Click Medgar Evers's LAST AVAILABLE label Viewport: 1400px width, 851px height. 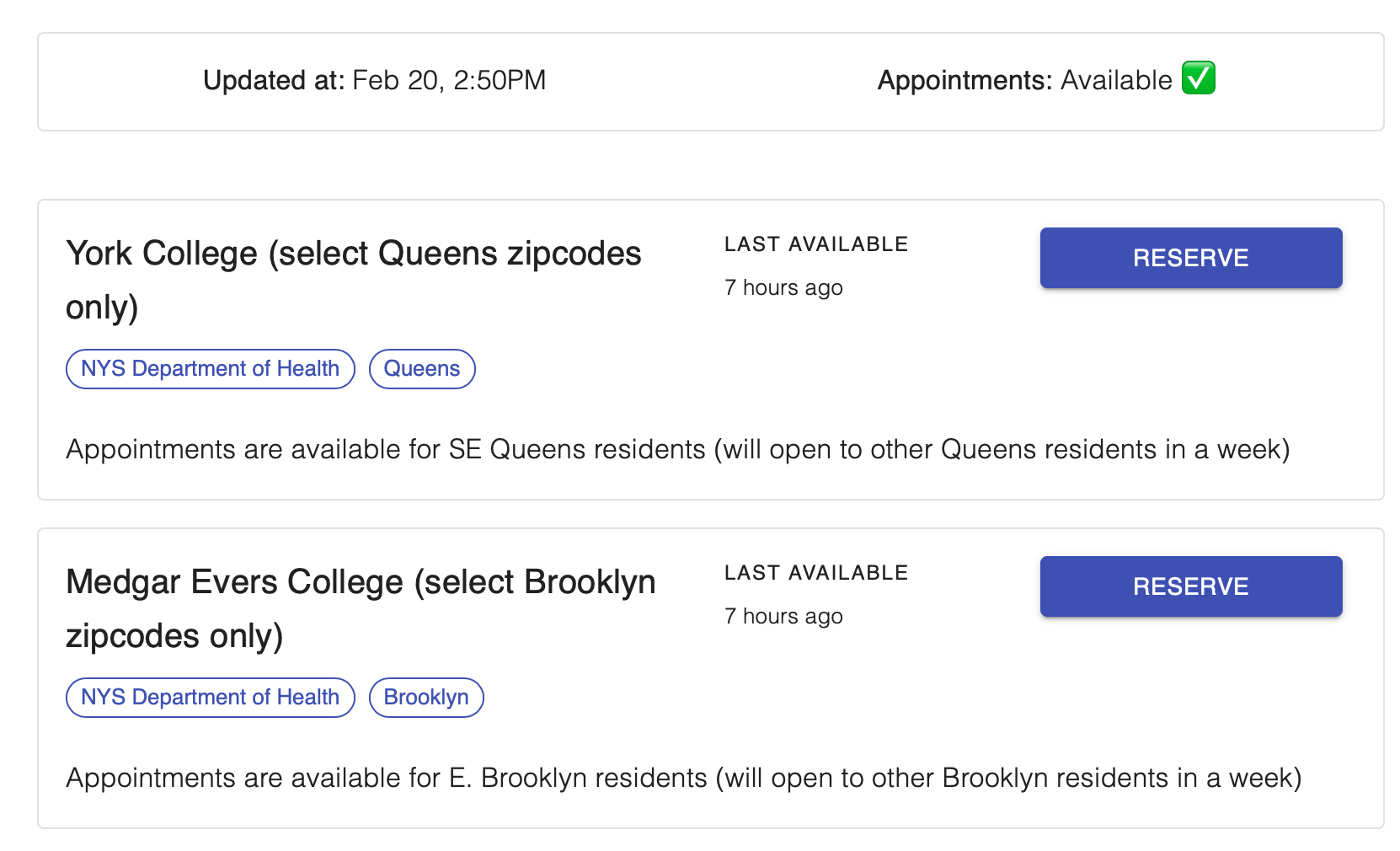click(x=816, y=573)
